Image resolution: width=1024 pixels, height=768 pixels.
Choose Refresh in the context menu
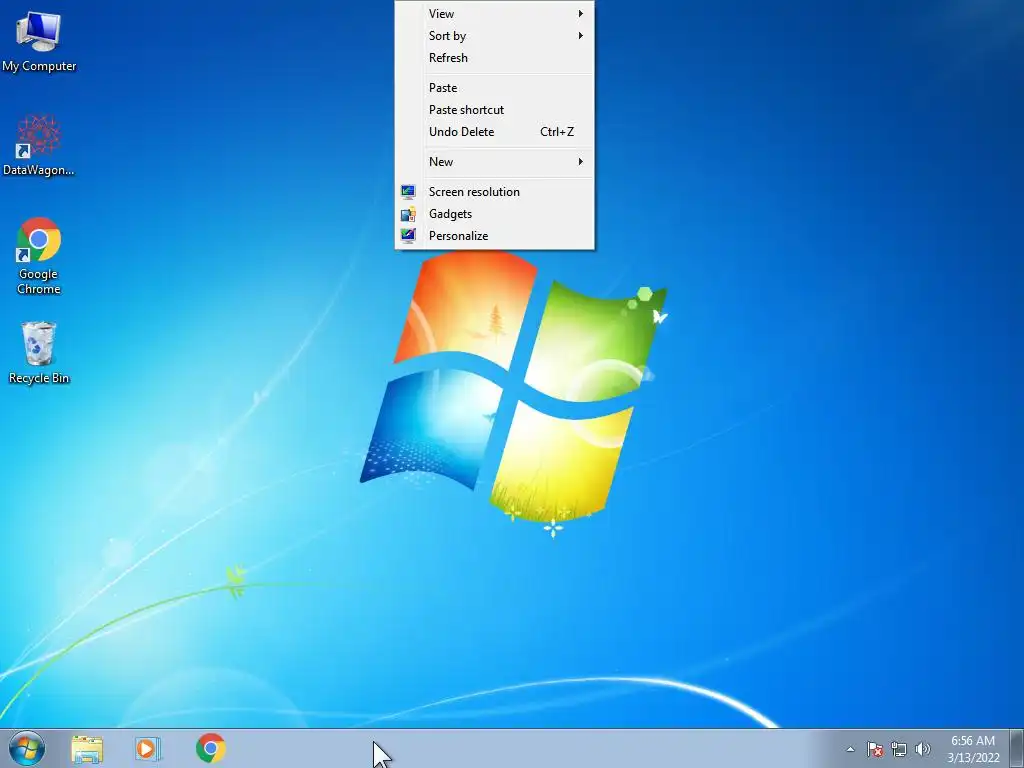click(x=494, y=57)
